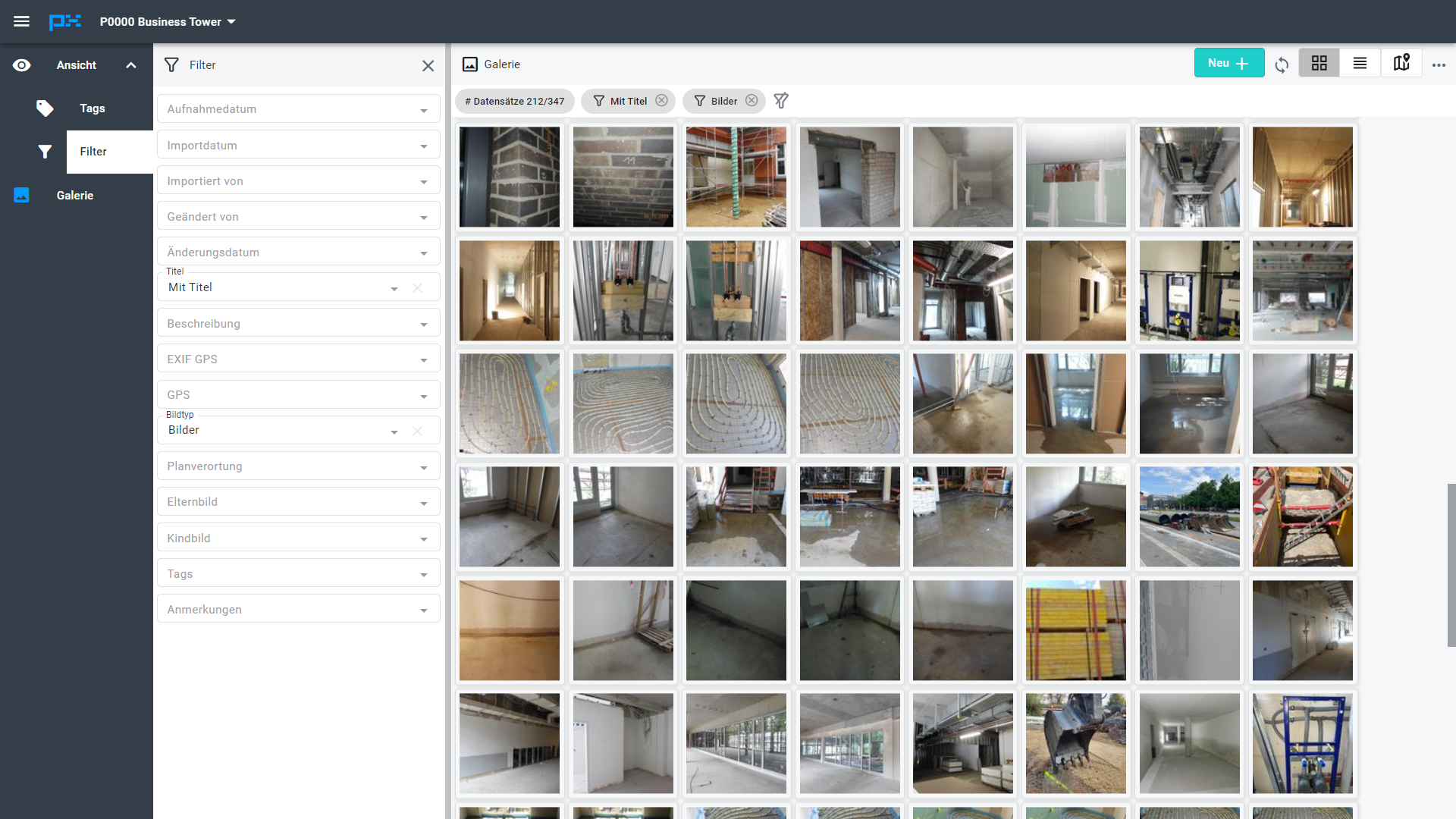Screen dimensions: 1456x819
Task: Open the more options ellipsis menu
Action: 1439,65
